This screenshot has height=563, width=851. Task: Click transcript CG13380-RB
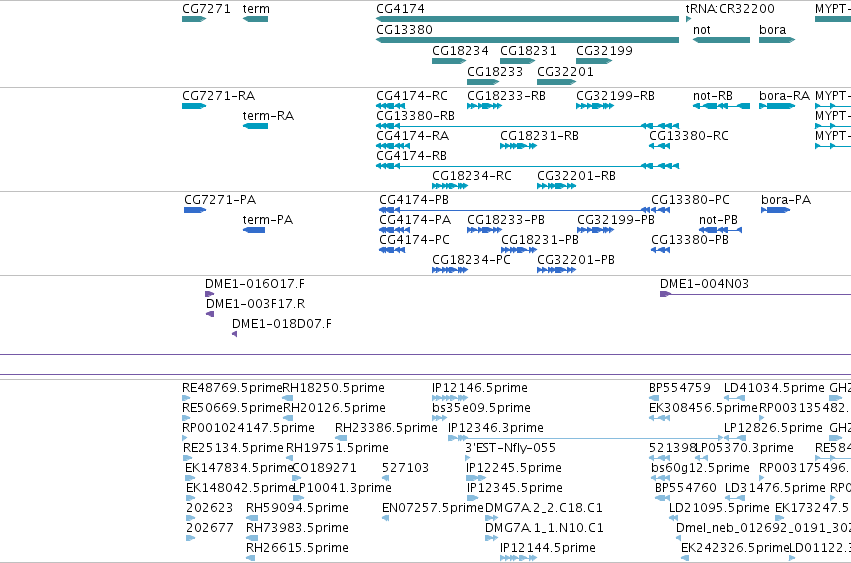(x=415, y=116)
